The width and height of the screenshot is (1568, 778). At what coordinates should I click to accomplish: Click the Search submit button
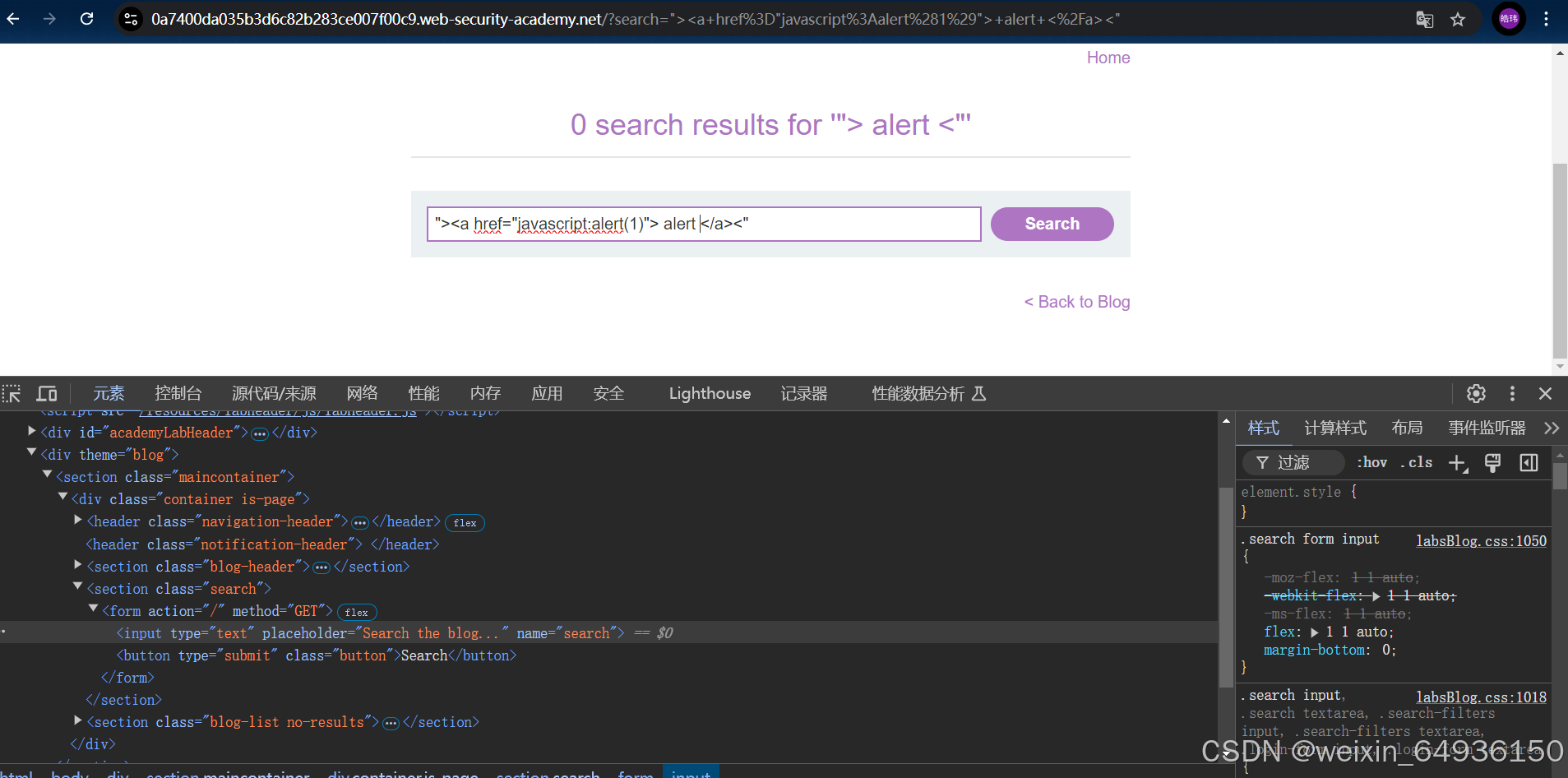[x=1052, y=224]
